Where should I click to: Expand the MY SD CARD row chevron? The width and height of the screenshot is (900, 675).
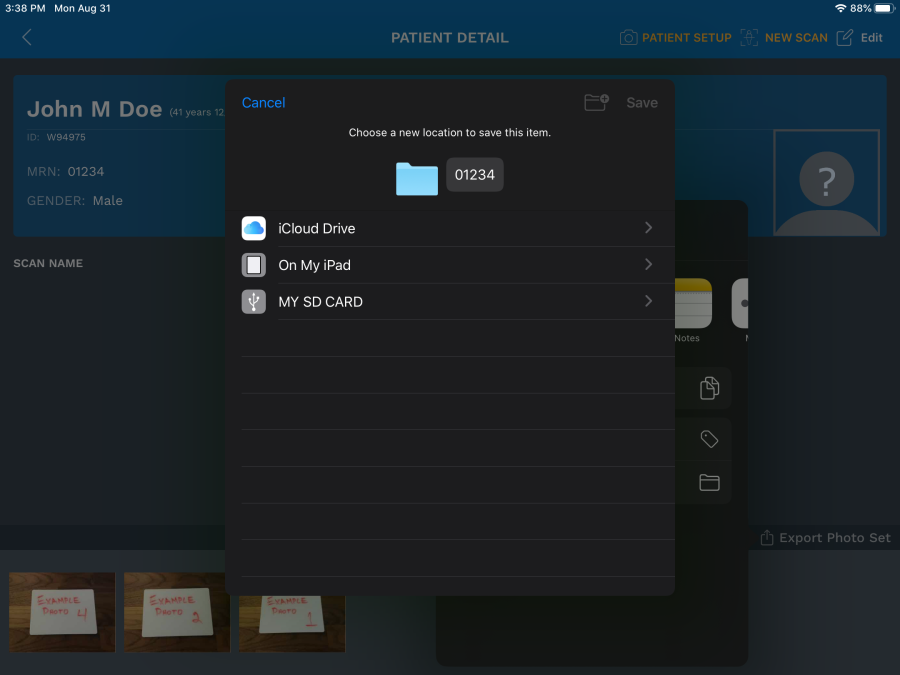click(x=648, y=302)
